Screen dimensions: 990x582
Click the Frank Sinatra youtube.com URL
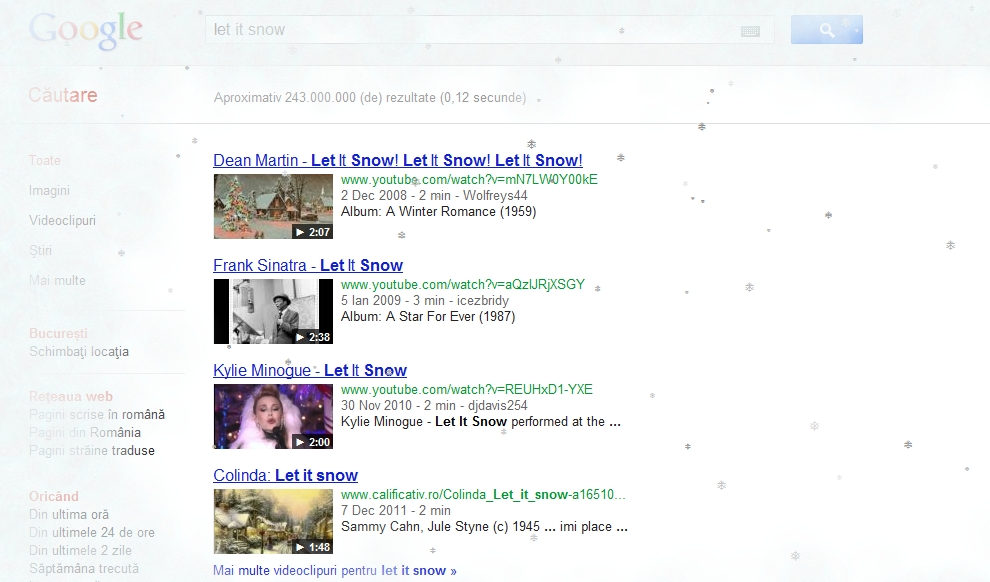[x=463, y=285]
